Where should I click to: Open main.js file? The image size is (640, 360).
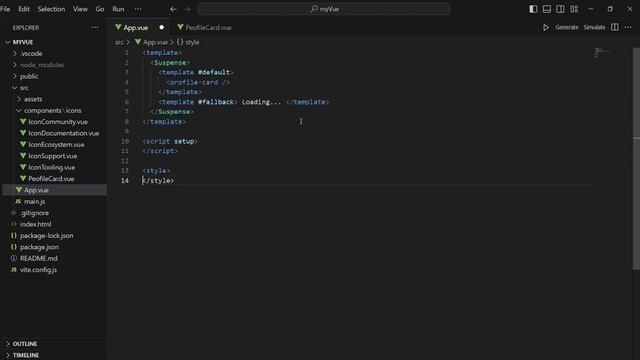pos(34,201)
